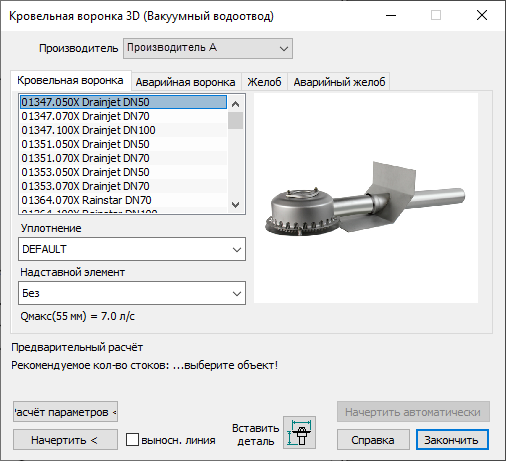Close the Кровельная воронка 3D dialog

tap(482, 15)
